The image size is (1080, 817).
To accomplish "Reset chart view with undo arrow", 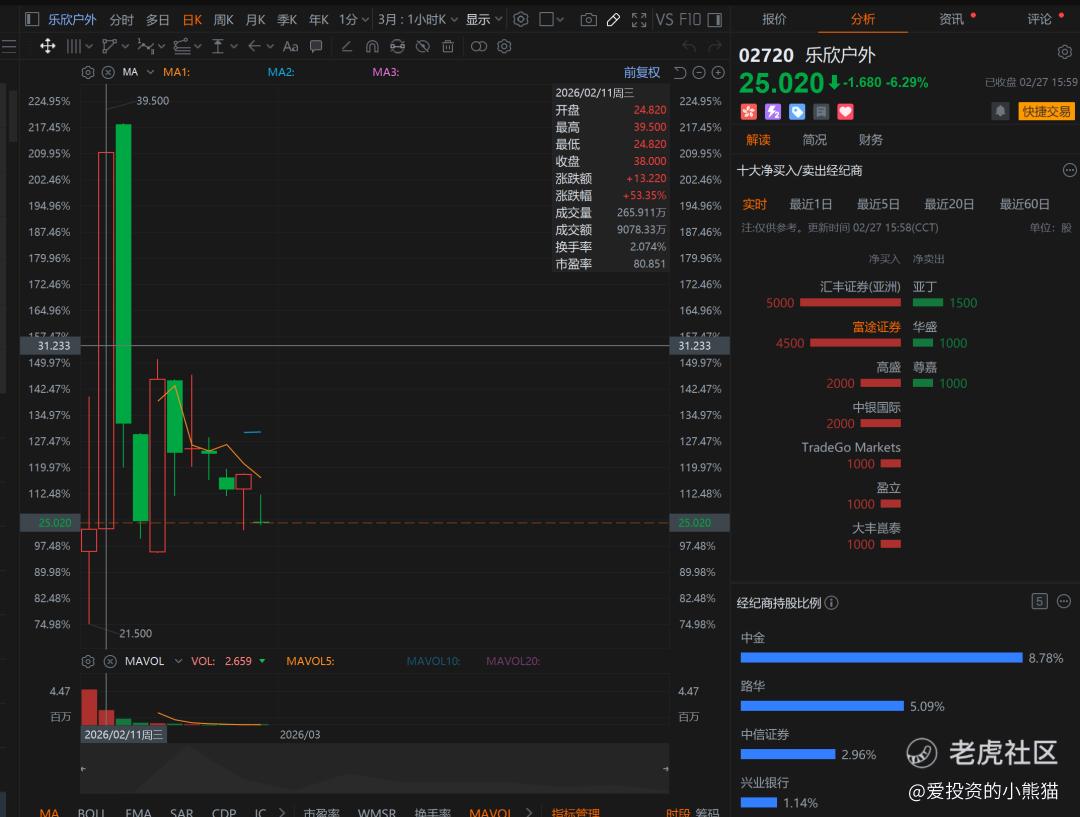I will (680, 72).
